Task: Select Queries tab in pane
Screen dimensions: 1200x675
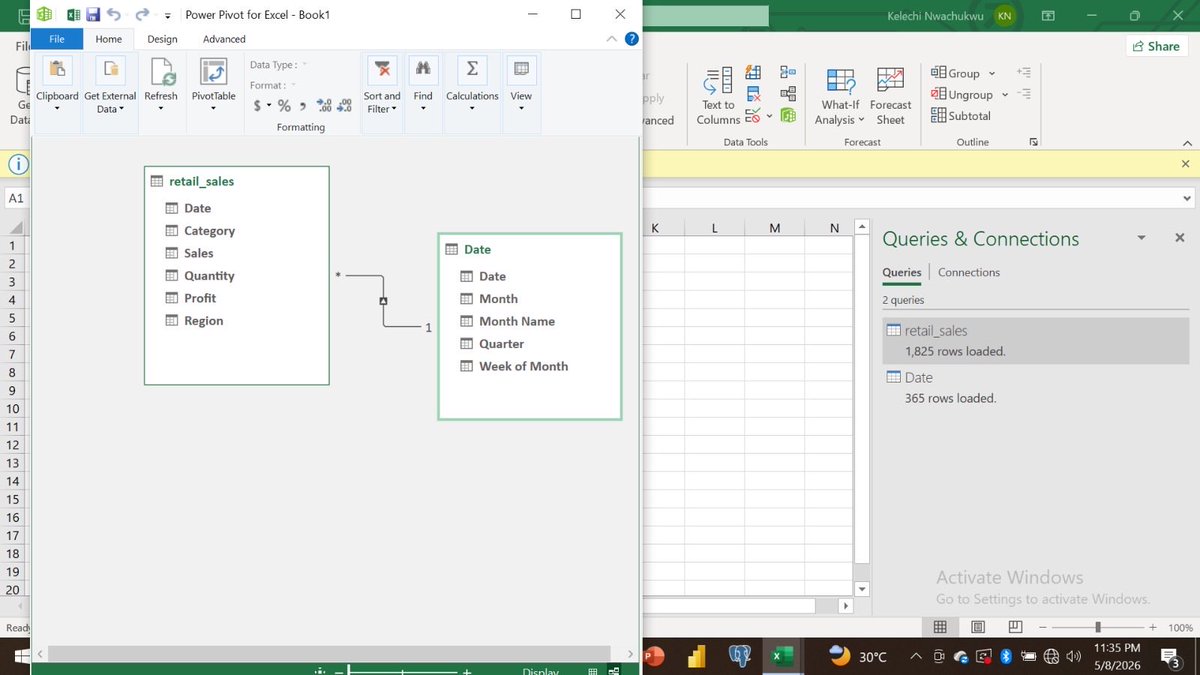Action: pos(901,272)
